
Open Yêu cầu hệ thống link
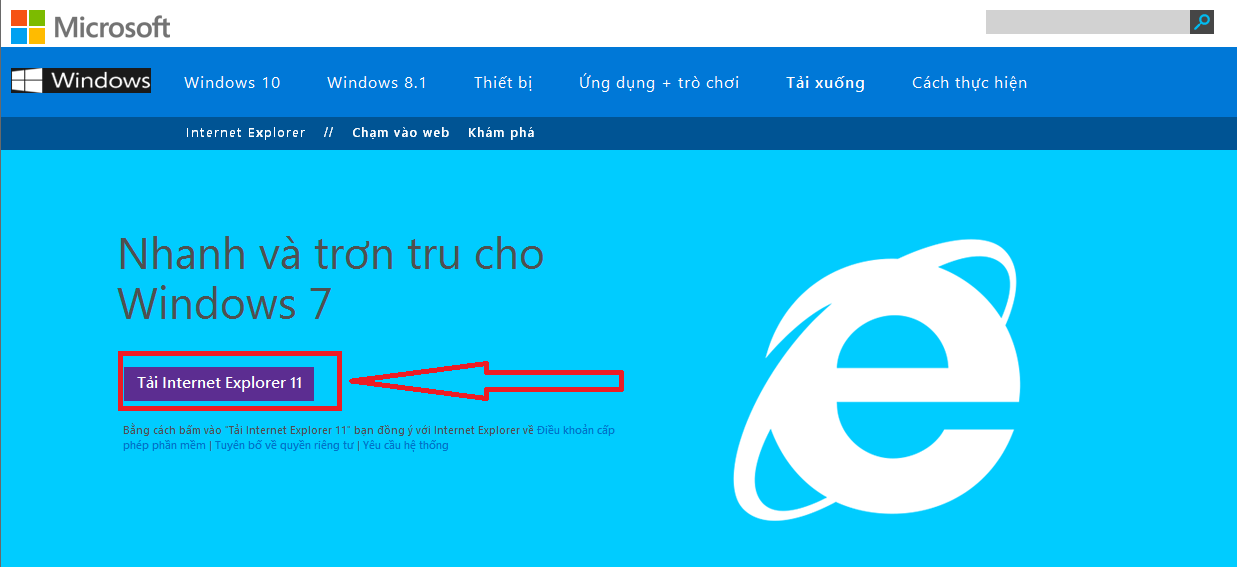406,446
